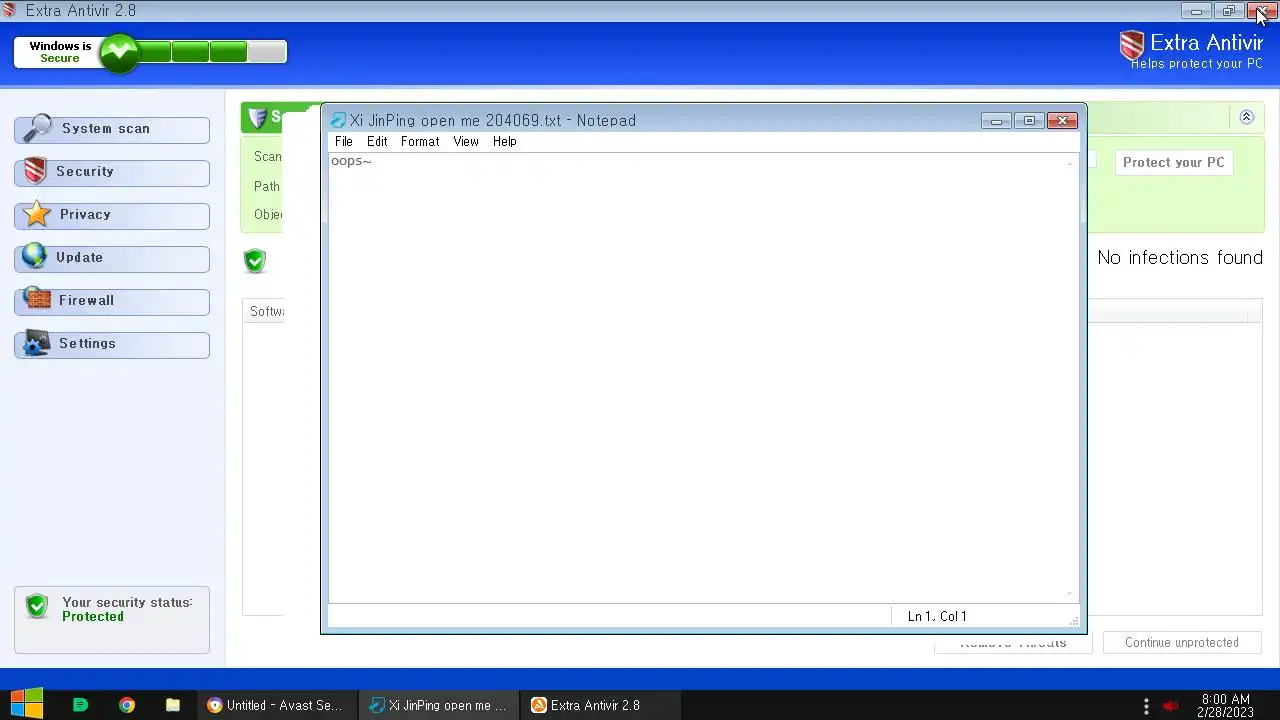The height and width of the screenshot is (720, 1280).
Task: Open File Explorer from the taskbar
Action: pyautogui.click(x=173, y=705)
